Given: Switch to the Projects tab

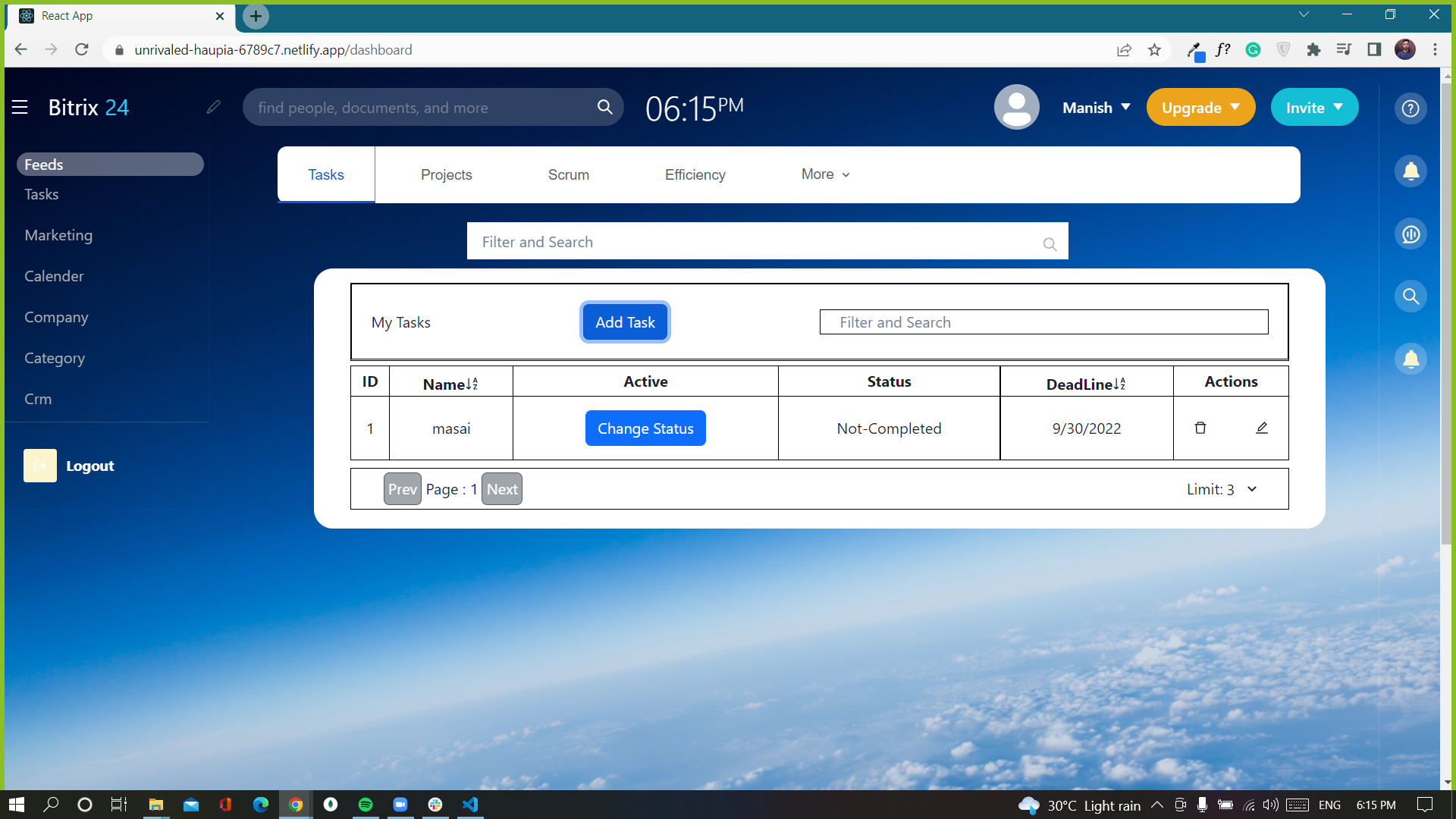Looking at the screenshot, I should (446, 174).
